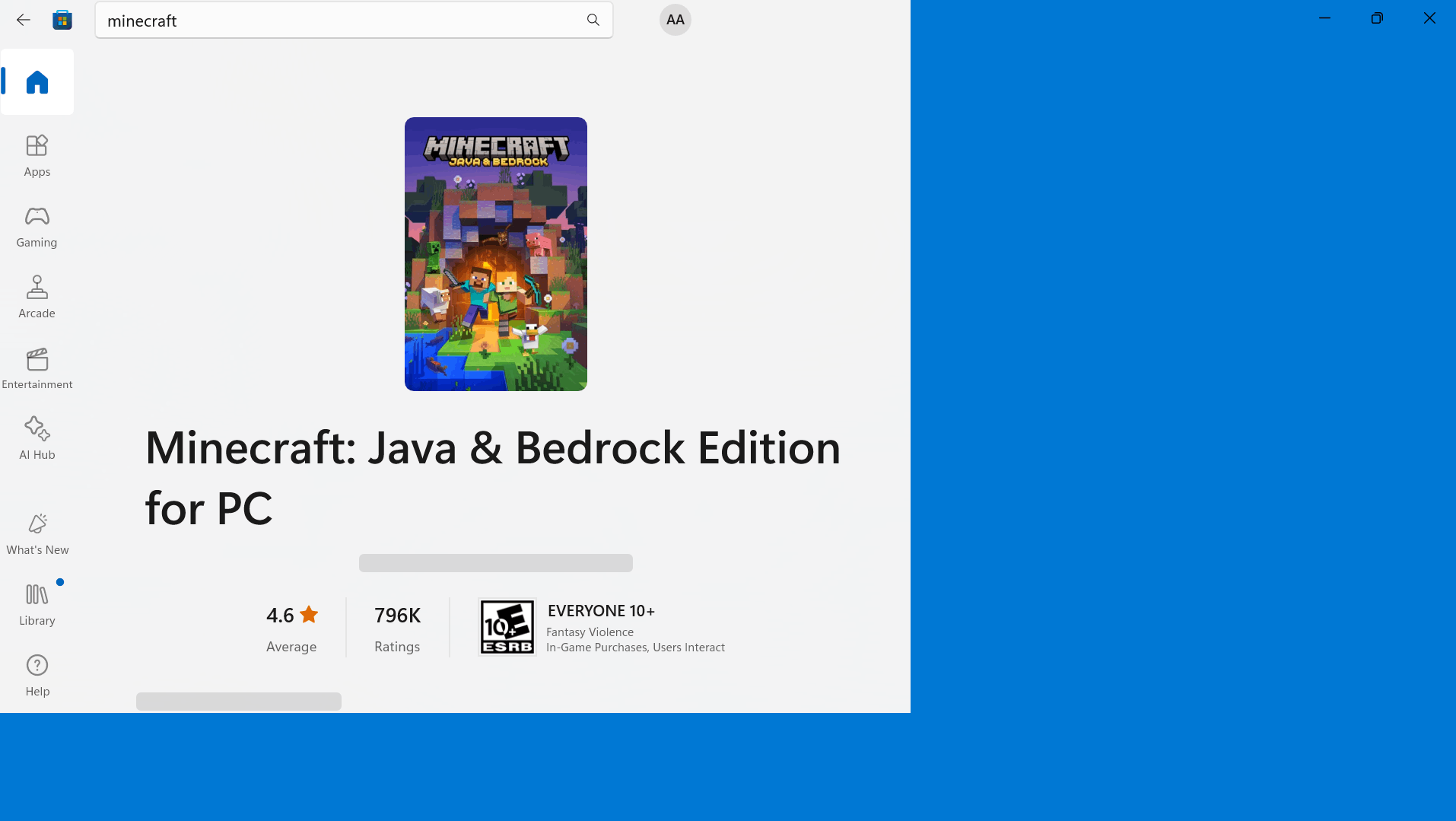Click the 796K Ratings count
Viewport: 1456px width, 821px height.
click(x=398, y=628)
